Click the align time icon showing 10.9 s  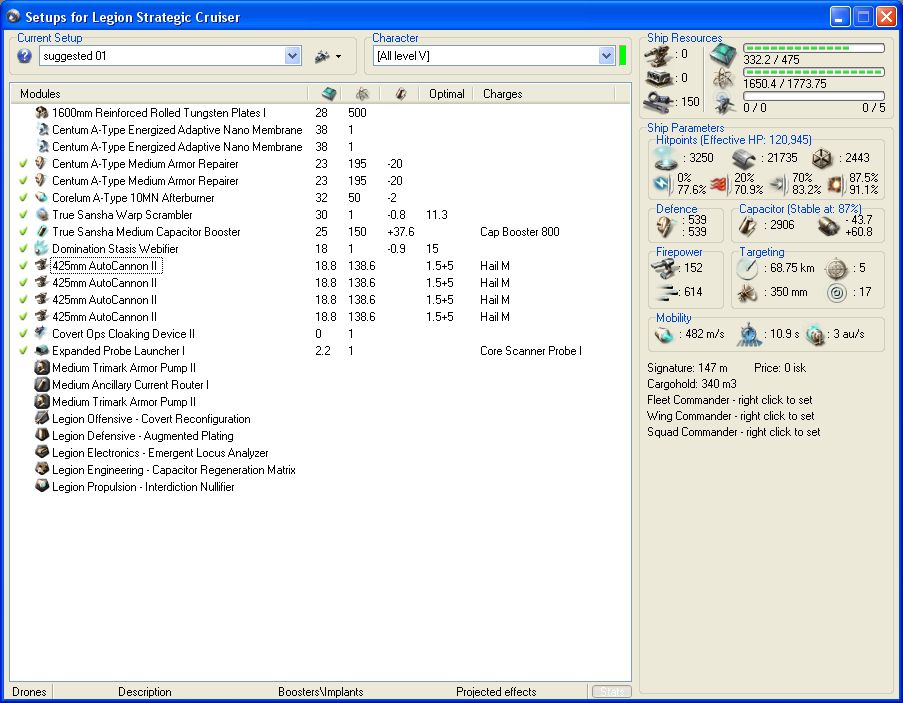[749, 335]
